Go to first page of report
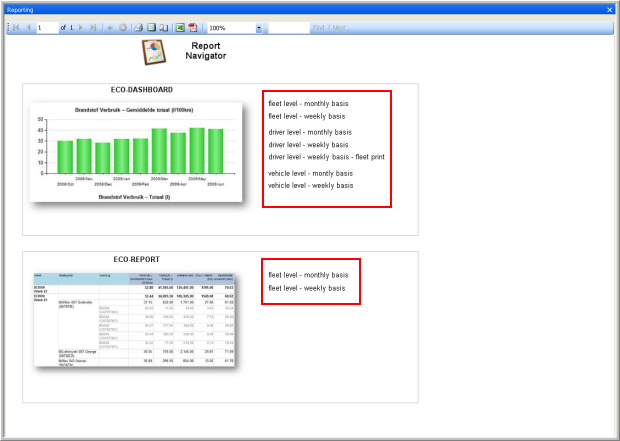 point(16,28)
